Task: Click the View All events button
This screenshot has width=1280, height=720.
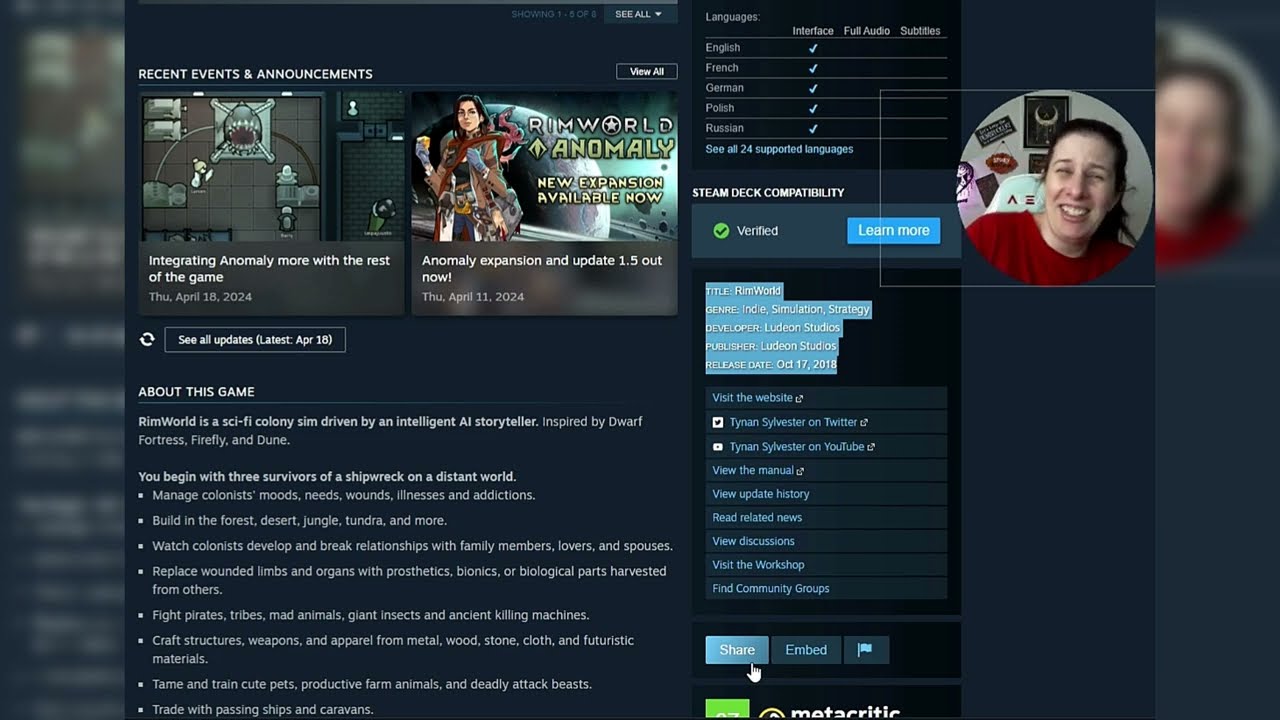Action: coord(647,72)
